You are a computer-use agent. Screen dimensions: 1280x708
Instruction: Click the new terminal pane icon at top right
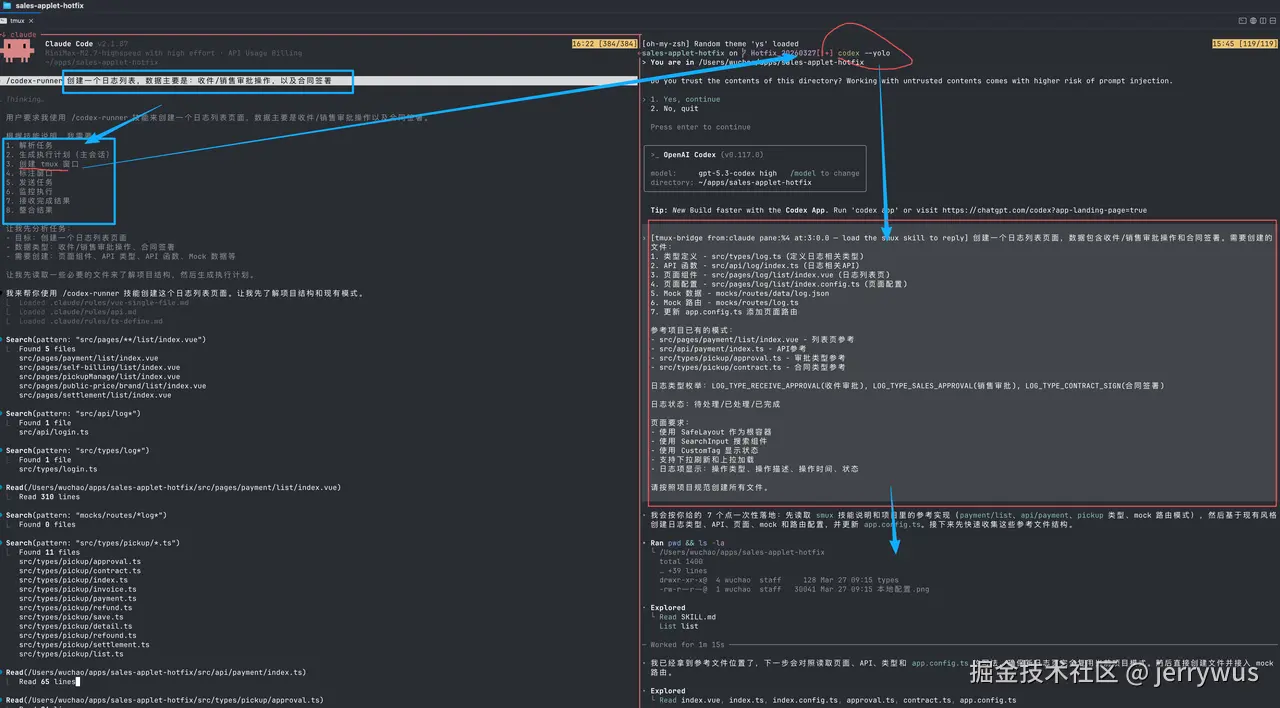coord(1242,20)
